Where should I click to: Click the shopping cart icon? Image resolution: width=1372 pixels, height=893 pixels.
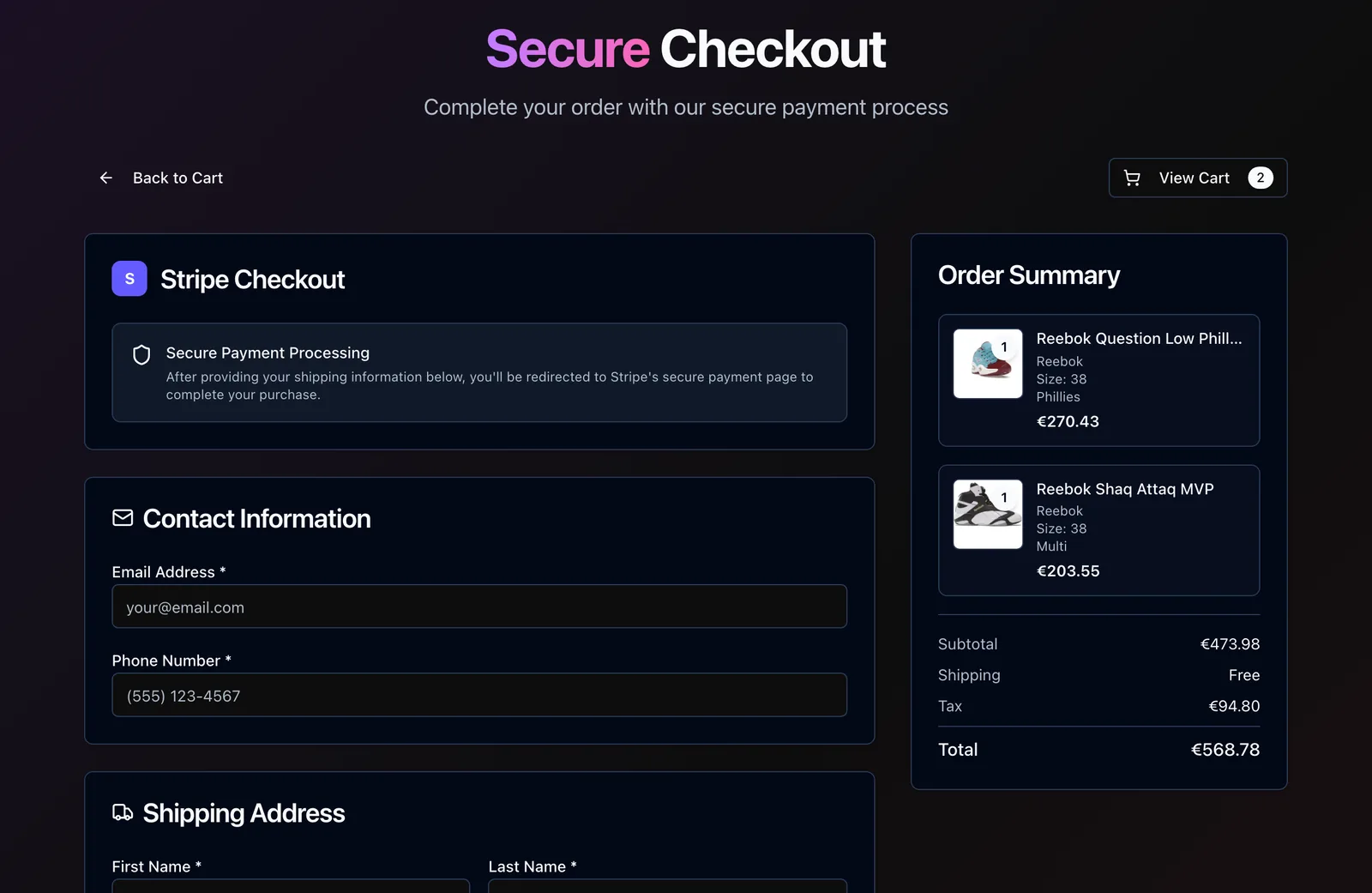pos(1132,178)
